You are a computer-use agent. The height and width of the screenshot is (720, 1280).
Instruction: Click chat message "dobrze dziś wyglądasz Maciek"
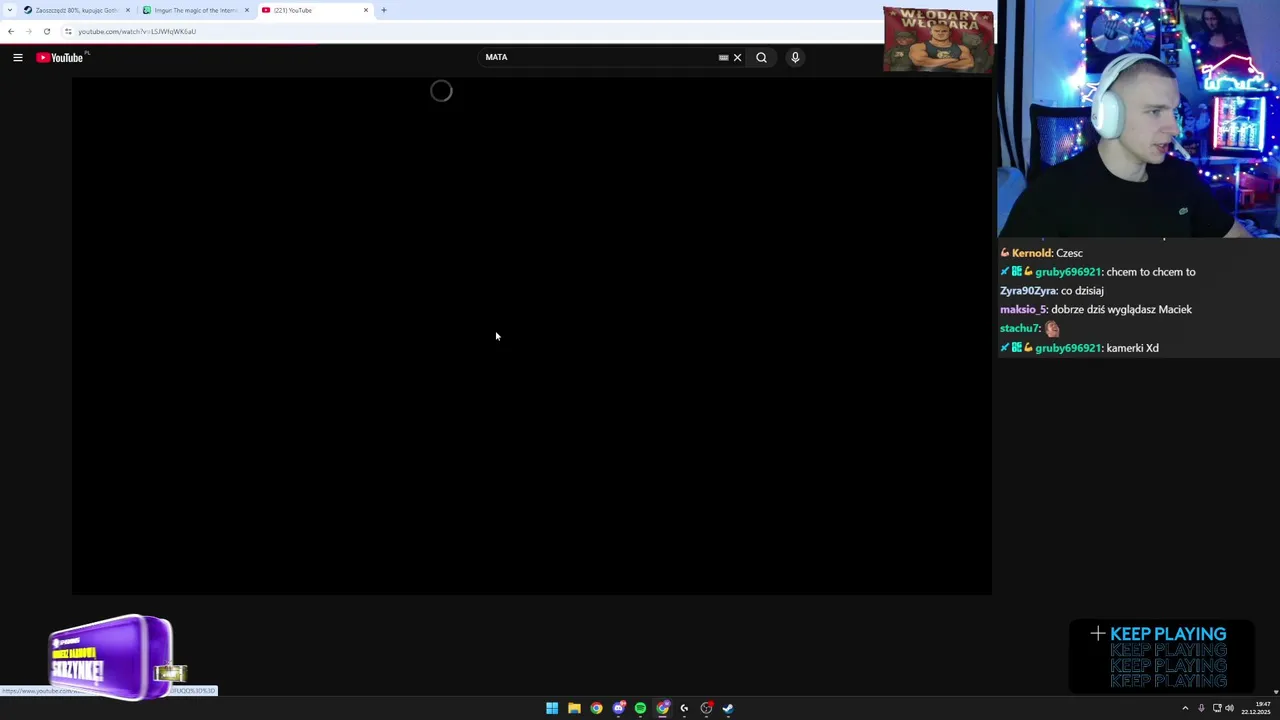coord(1122,310)
